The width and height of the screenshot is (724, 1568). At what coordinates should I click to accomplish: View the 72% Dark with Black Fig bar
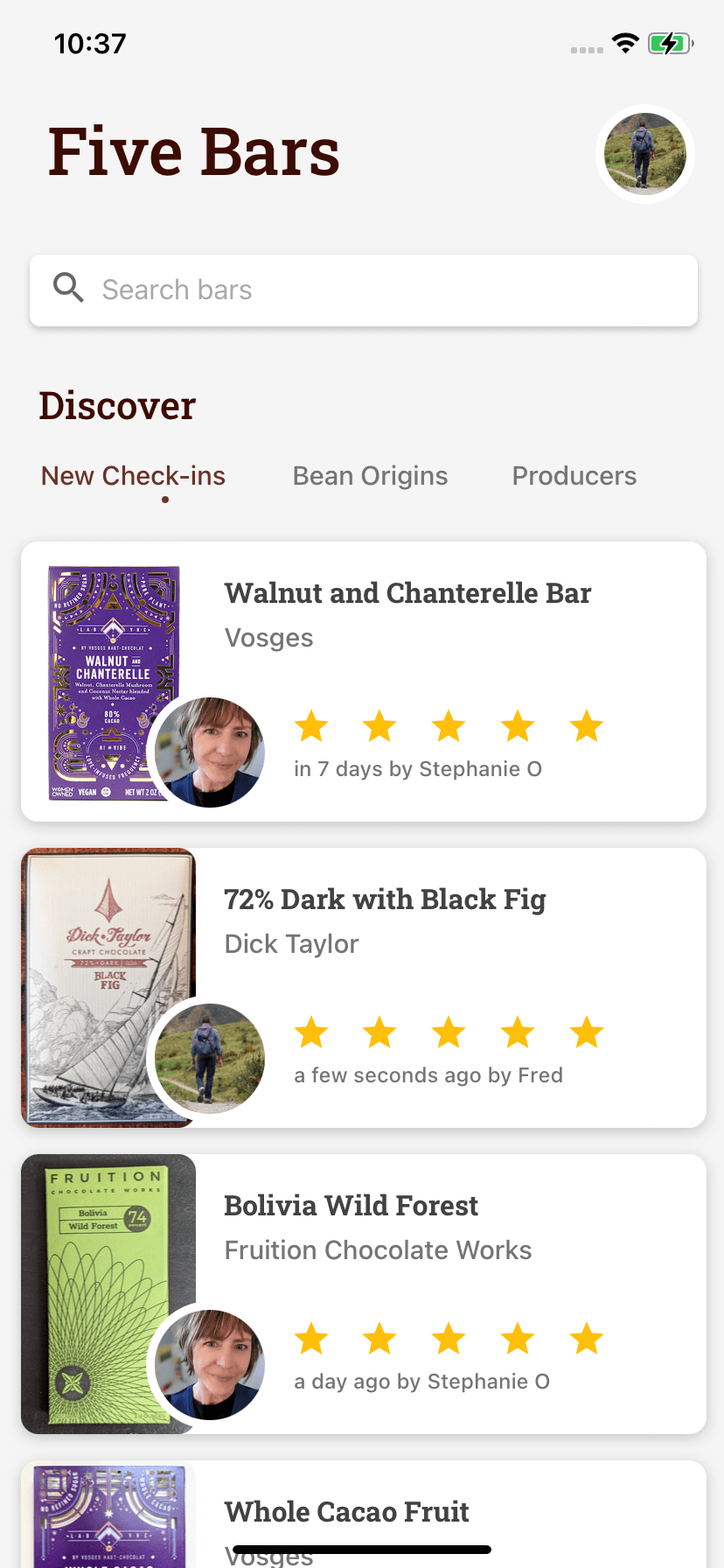click(x=385, y=899)
